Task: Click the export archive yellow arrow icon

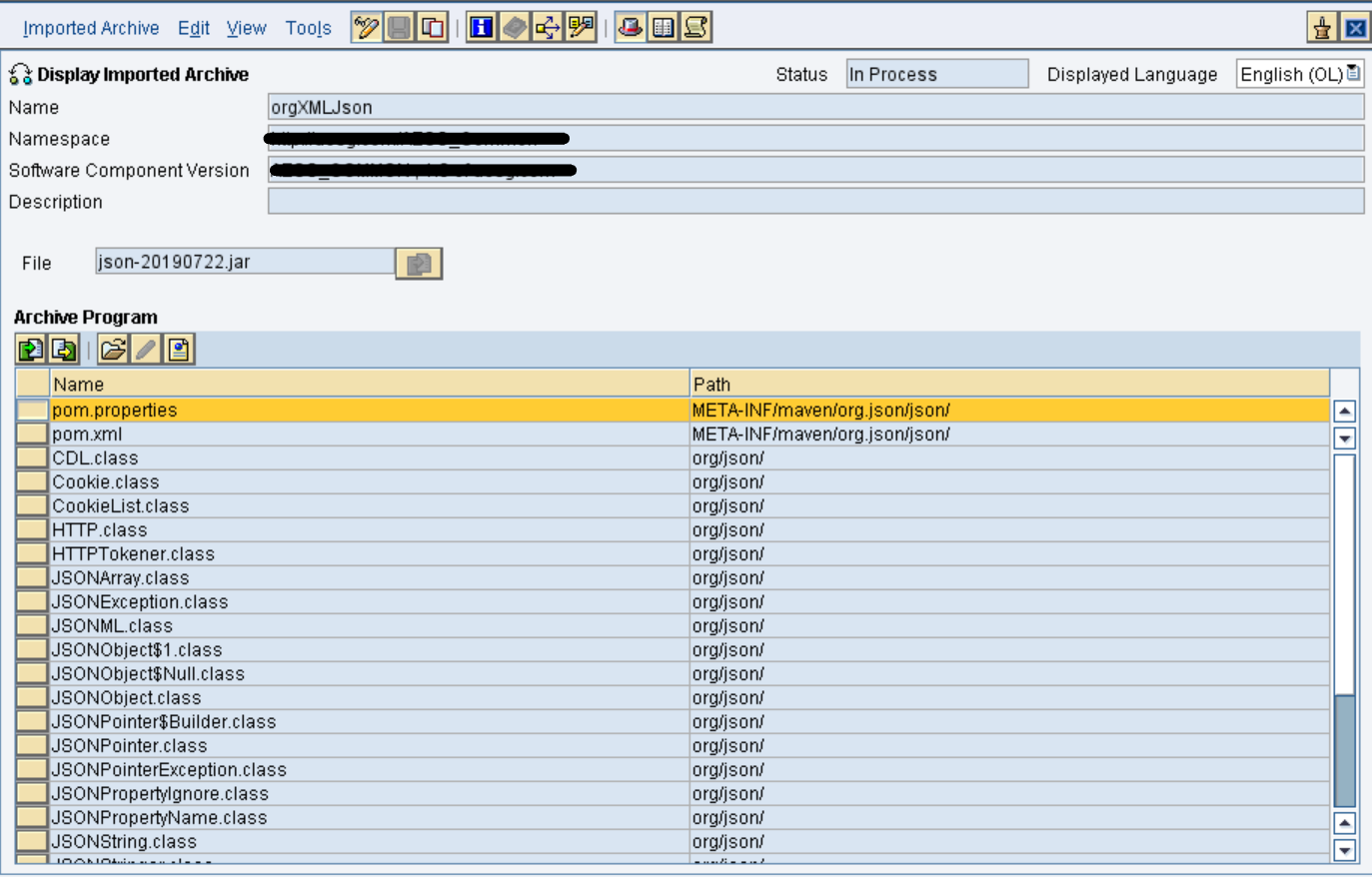Action: [64, 349]
